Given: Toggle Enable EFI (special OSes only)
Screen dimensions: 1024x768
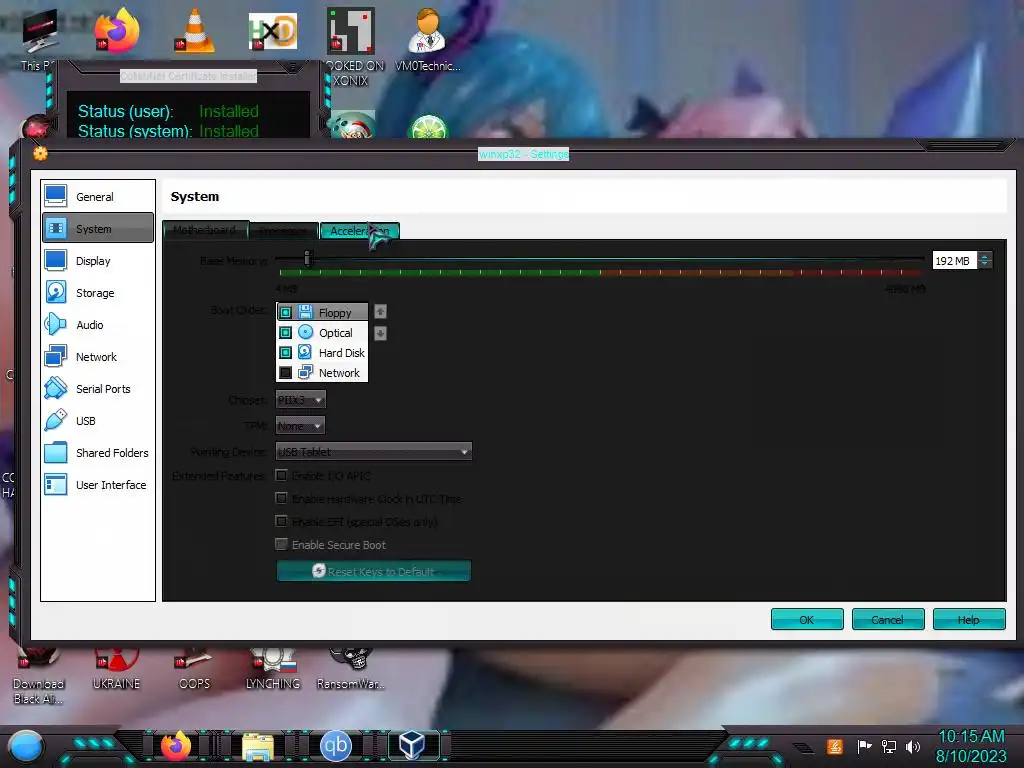Looking at the screenshot, I should 281,521.
